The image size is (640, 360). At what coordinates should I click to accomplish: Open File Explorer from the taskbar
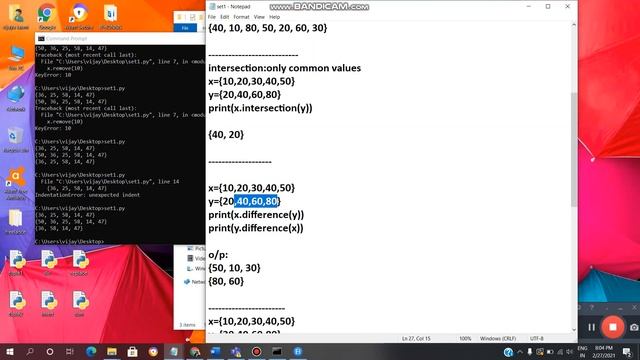(111, 351)
